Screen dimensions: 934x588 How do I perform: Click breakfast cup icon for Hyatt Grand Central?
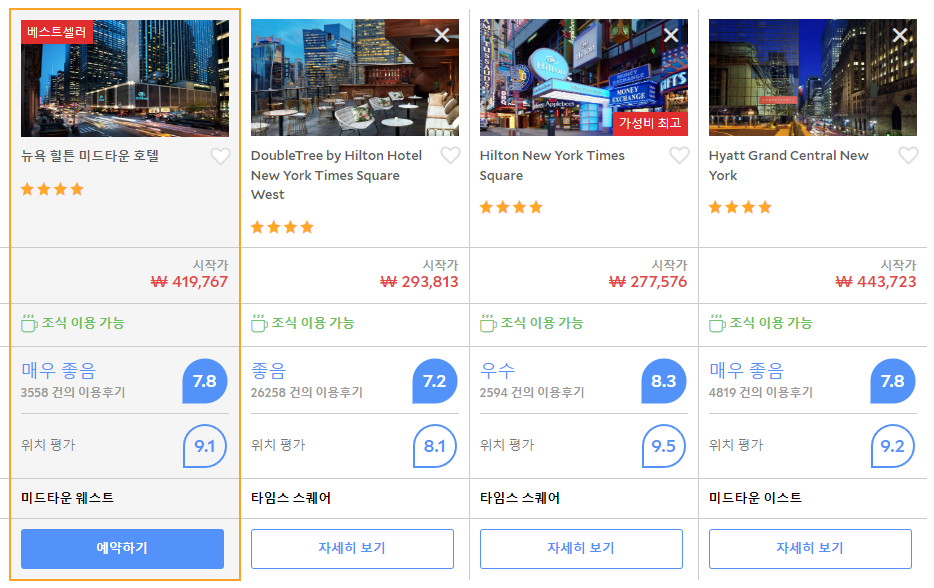(x=717, y=323)
